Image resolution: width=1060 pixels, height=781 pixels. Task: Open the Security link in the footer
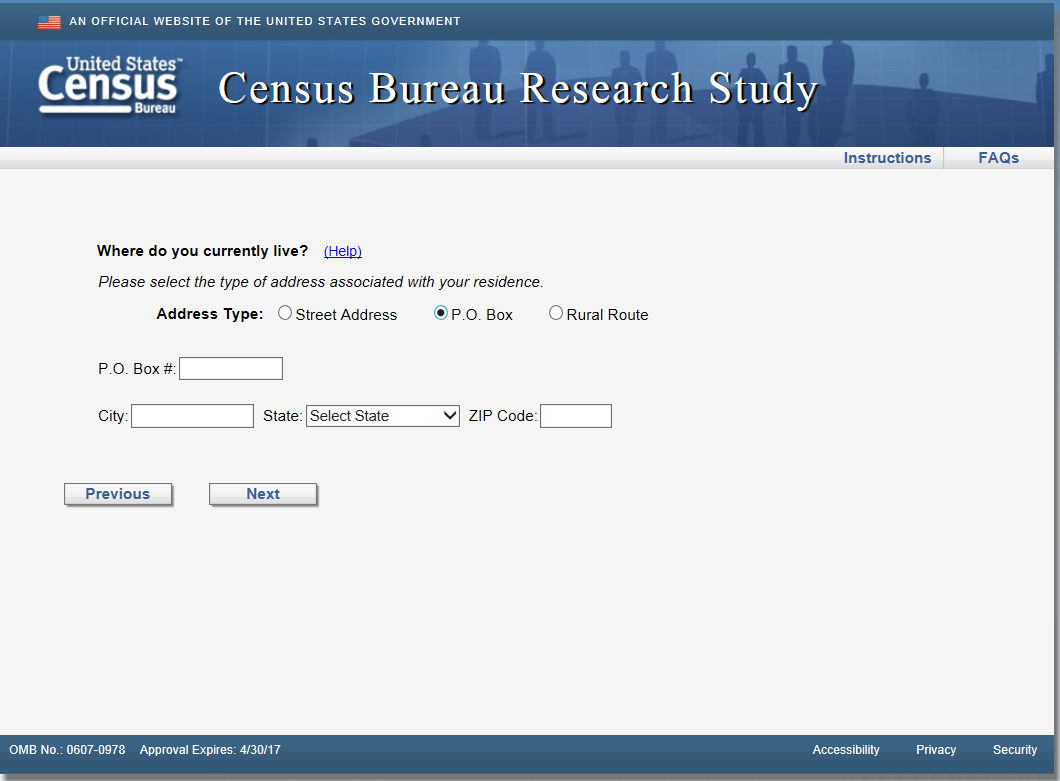1015,750
